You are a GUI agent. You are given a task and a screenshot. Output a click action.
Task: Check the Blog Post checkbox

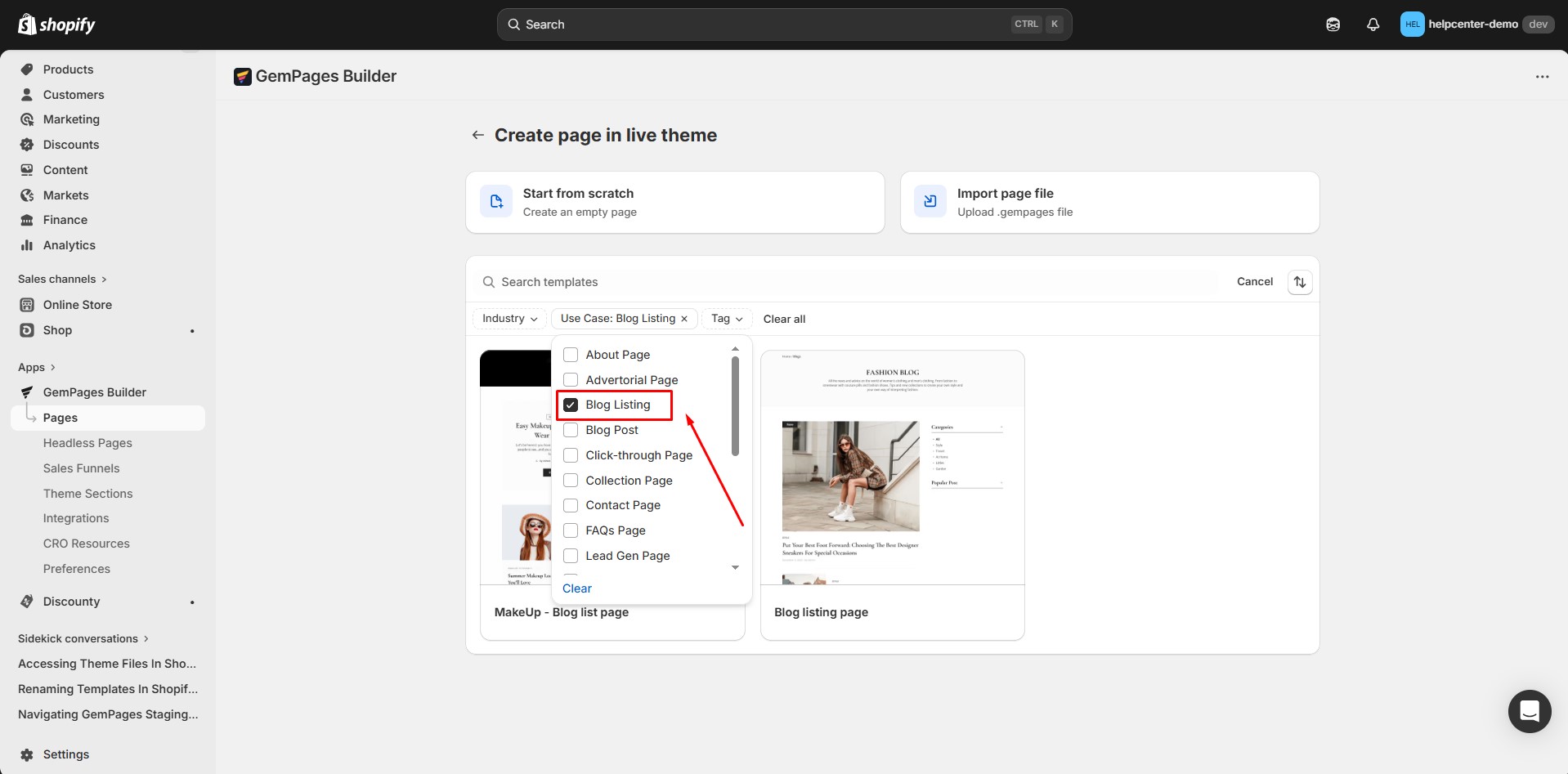tap(571, 430)
